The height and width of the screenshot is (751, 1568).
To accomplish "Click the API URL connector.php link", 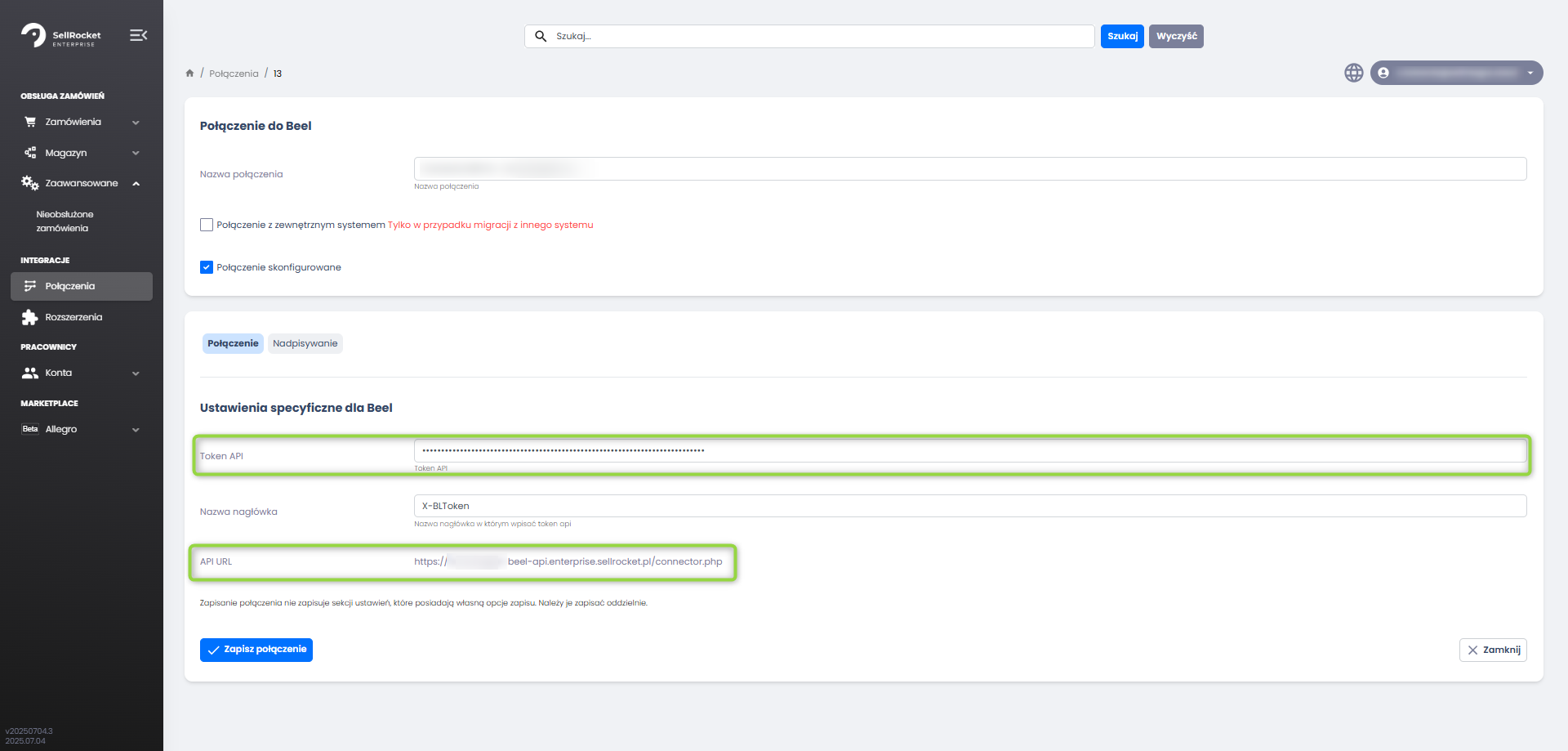I will tap(568, 561).
